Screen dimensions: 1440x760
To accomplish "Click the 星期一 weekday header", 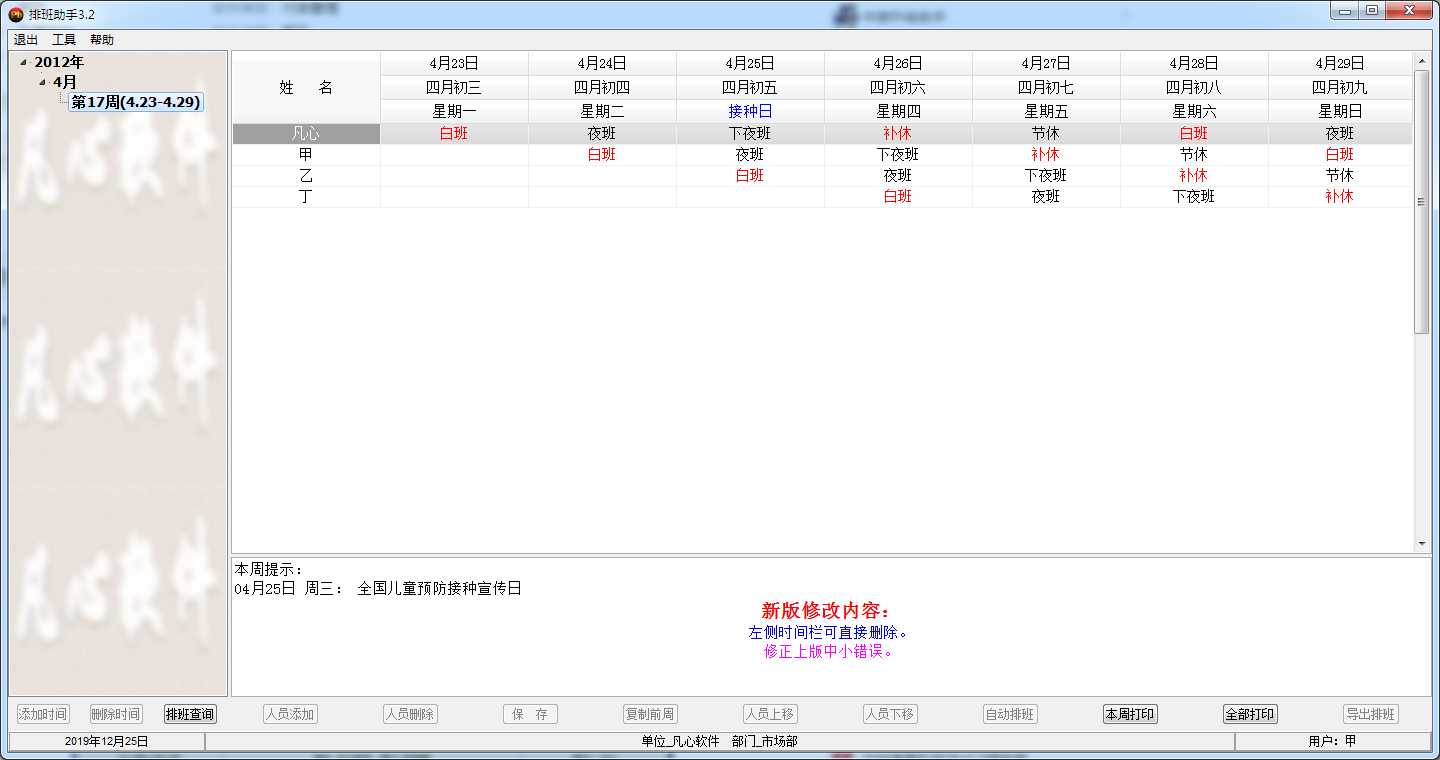I will point(454,111).
